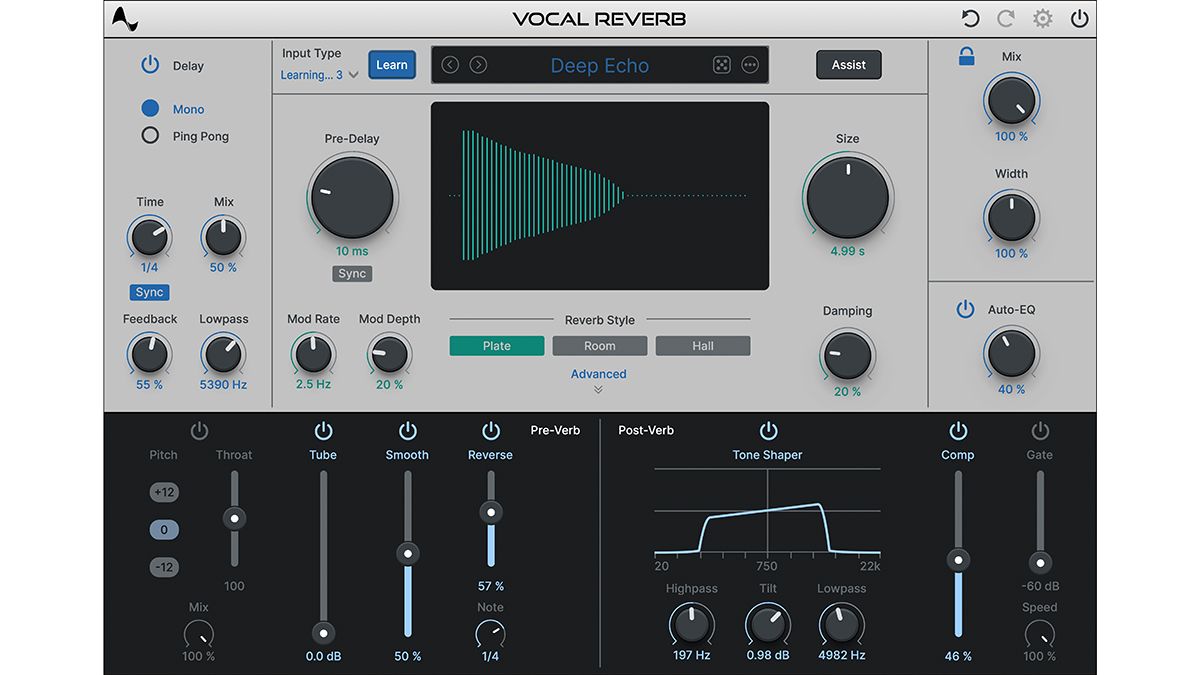Select the Hall reverb style
The image size is (1200, 675).
point(702,345)
